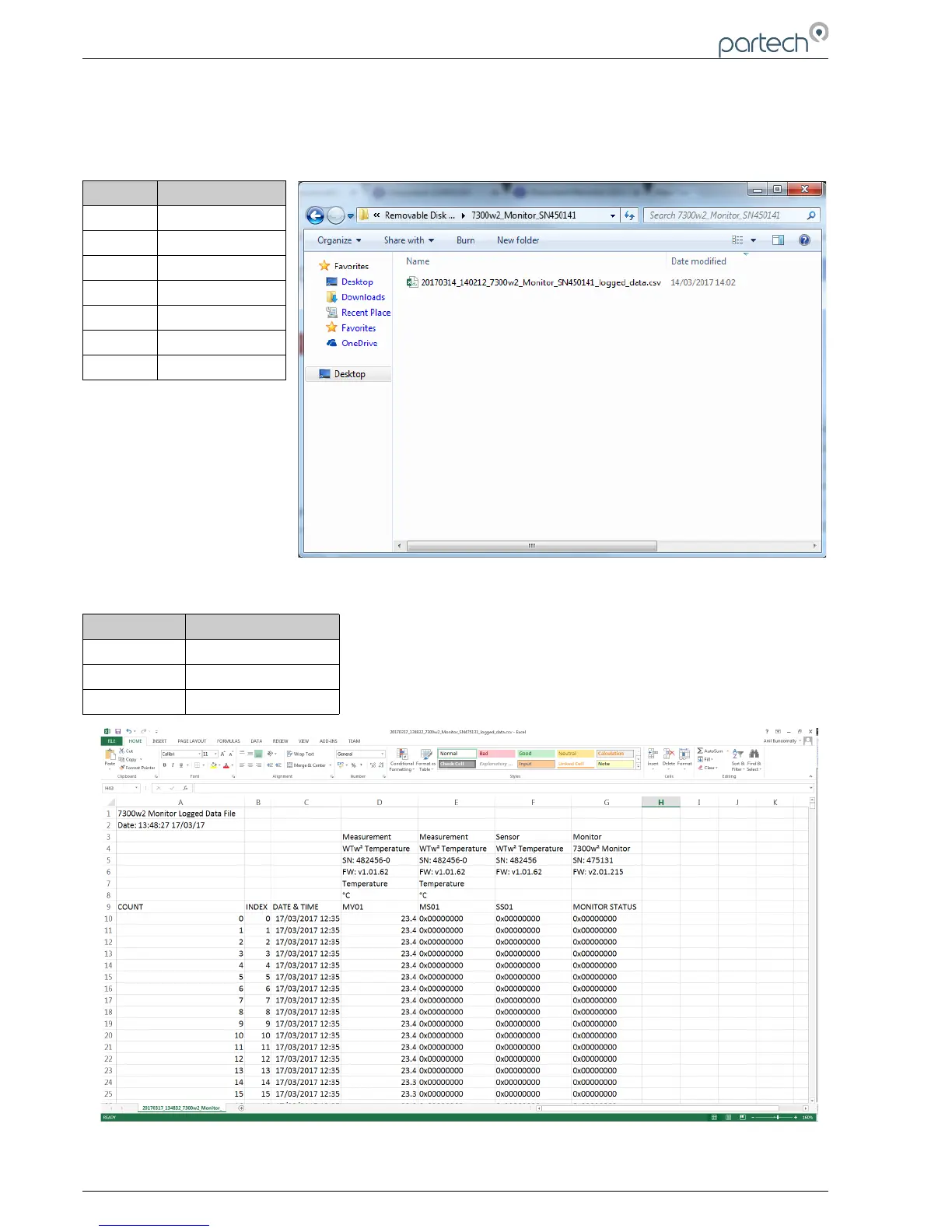Select column H header
The height and width of the screenshot is (1232, 952).
(661, 802)
